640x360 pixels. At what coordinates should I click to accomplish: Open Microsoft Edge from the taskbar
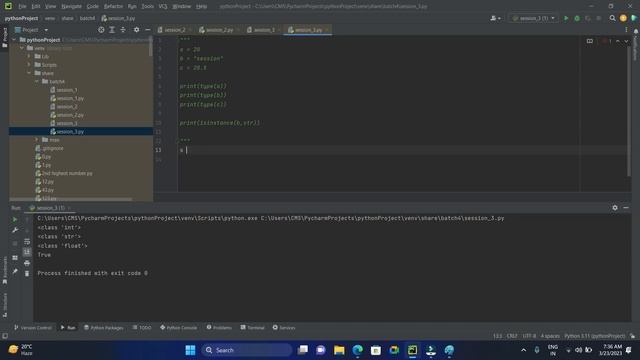tap(358, 350)
